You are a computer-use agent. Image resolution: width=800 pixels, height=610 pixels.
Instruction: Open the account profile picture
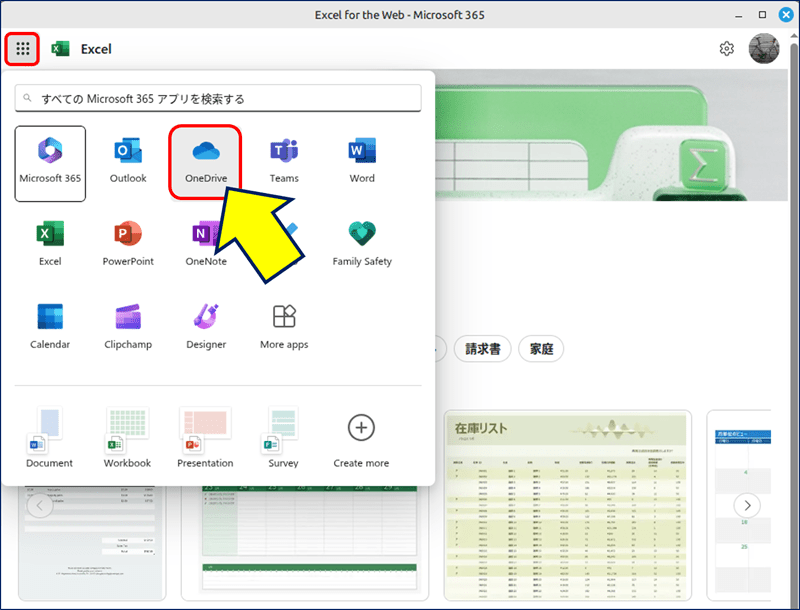pos(764,48)
